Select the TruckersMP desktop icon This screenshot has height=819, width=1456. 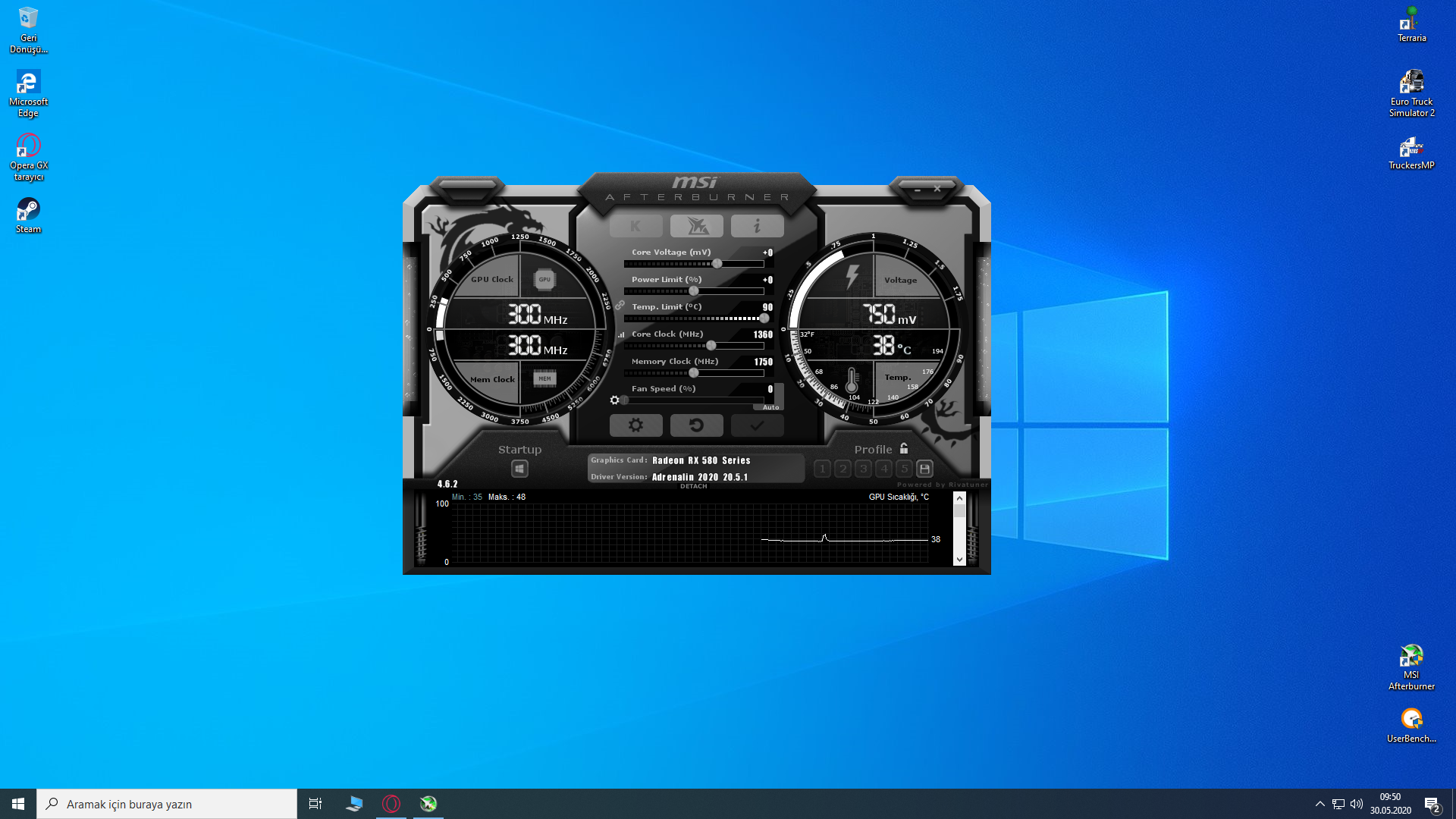[1411, 152]
